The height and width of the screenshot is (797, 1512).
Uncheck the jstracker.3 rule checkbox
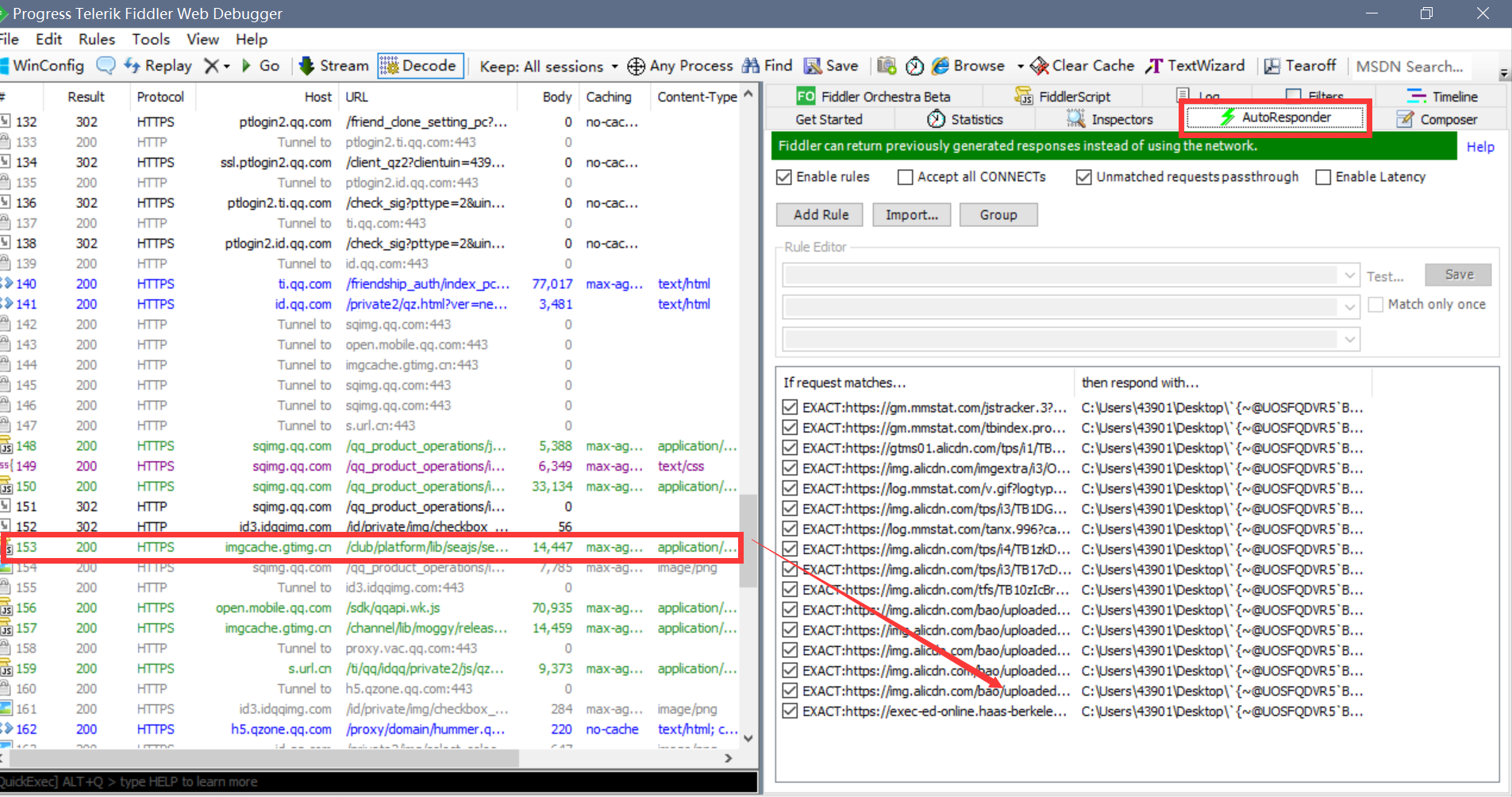point(790,407)
